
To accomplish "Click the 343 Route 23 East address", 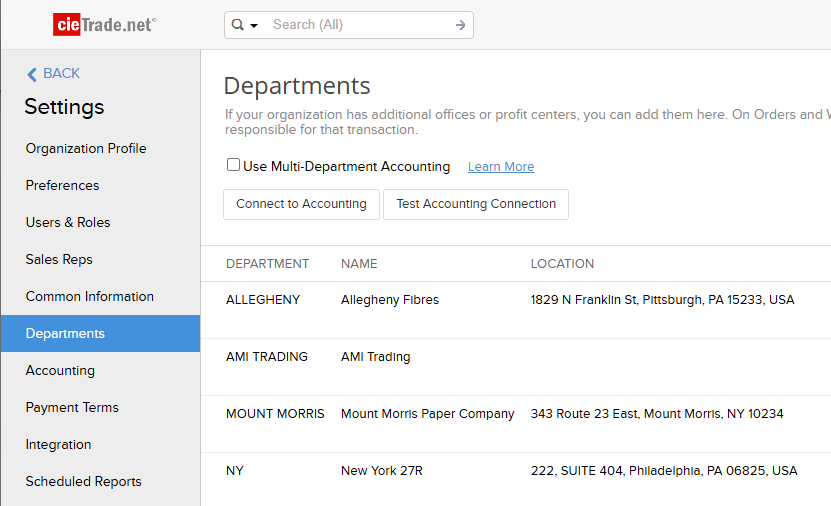I will [657, 414].
